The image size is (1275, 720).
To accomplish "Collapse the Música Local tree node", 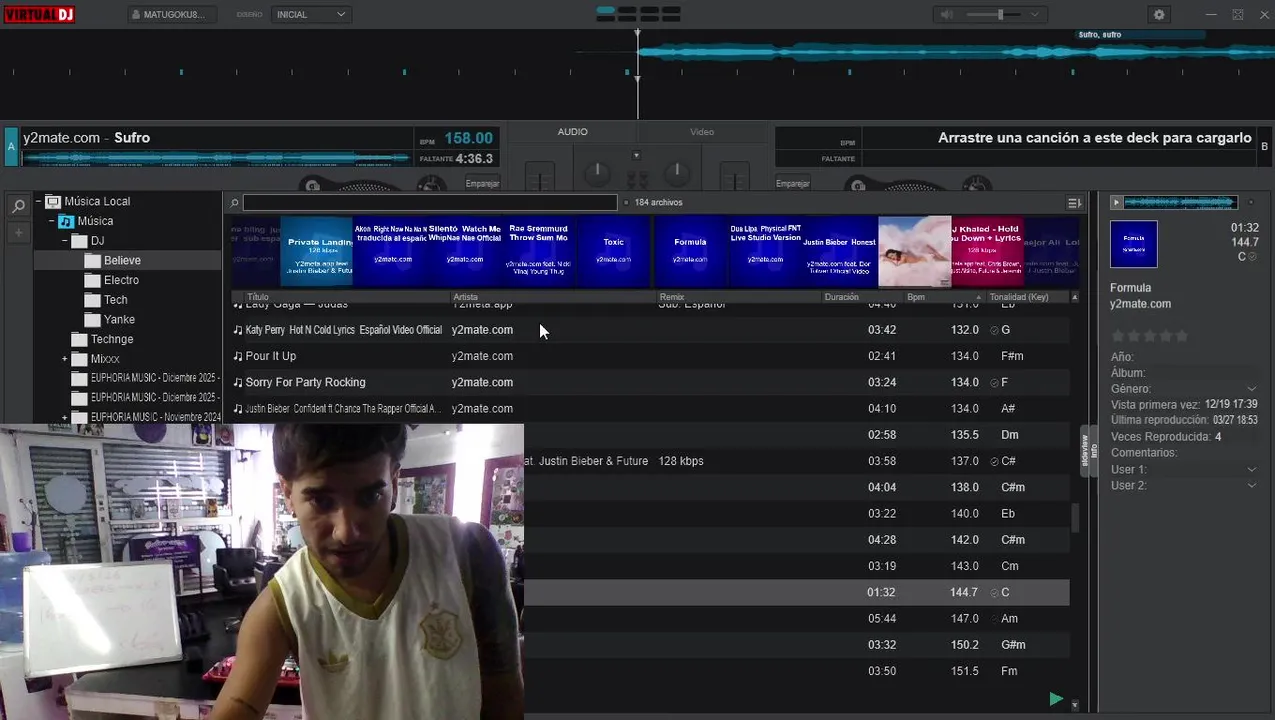I will point(38,201).
